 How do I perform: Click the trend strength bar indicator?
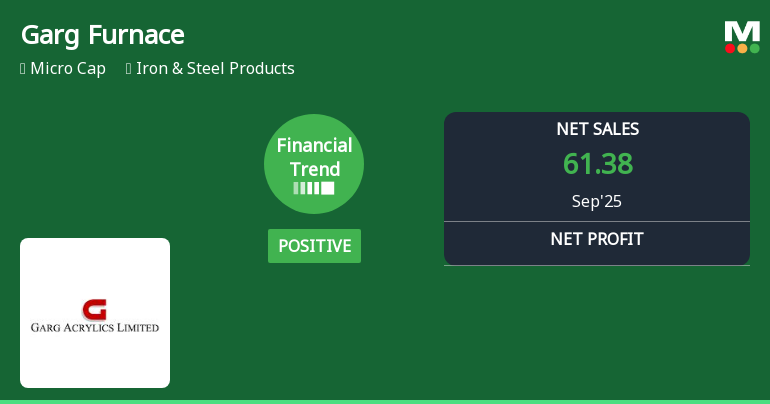(x=314, y=188)
